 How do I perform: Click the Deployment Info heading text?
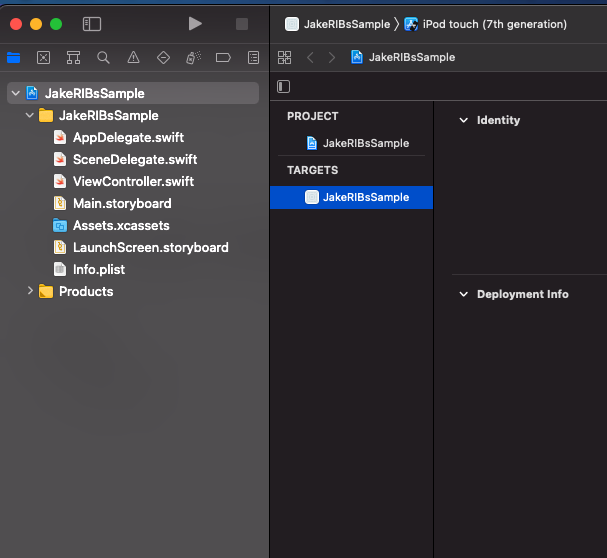tap(523, 294)
